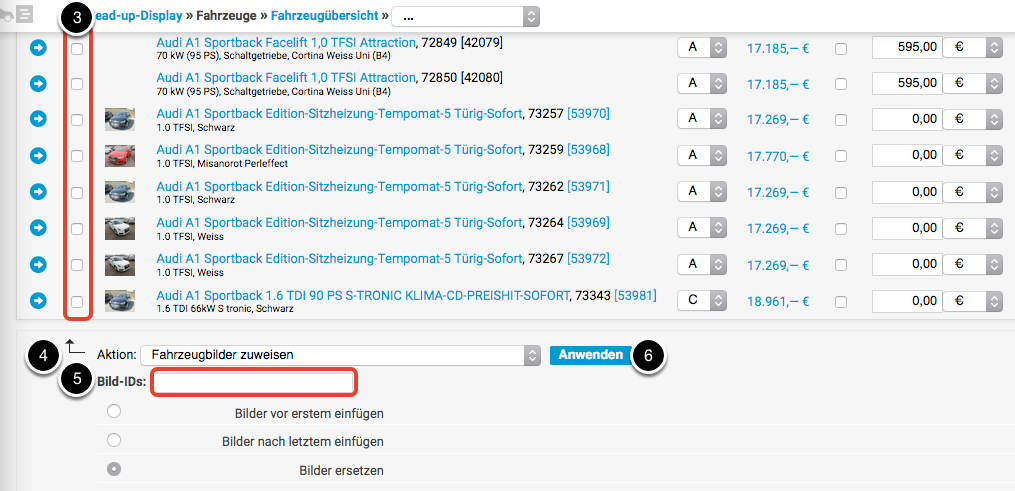Select 'Bilder ersetzen' radio option
The height and width of the screenshot is (491, 1015).
pos(114,469)
